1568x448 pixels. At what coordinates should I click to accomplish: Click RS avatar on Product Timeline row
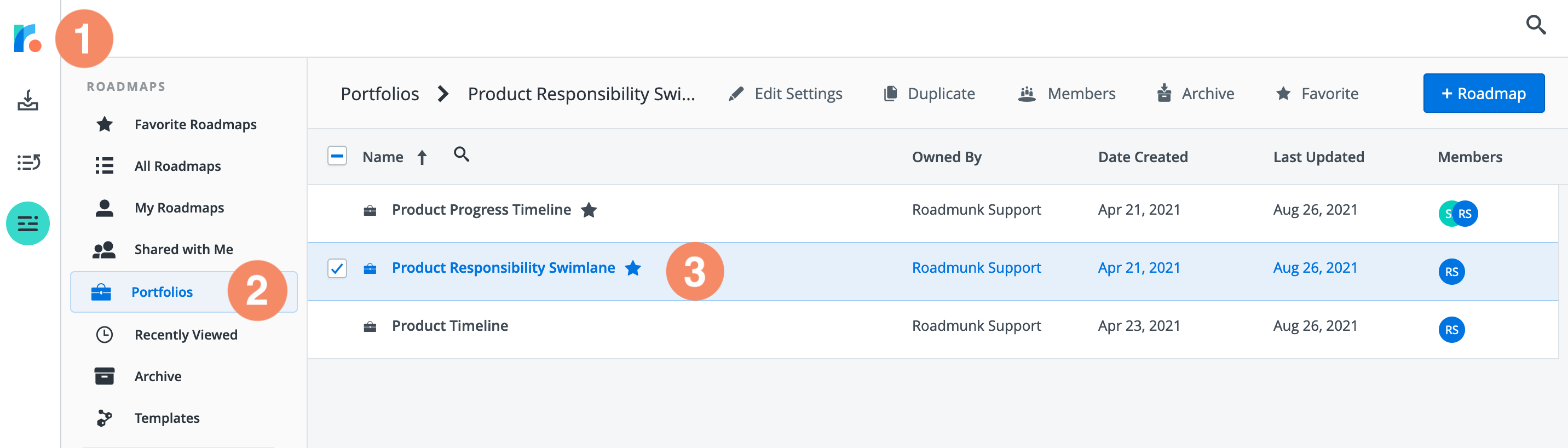click(x=1451, y=329)
